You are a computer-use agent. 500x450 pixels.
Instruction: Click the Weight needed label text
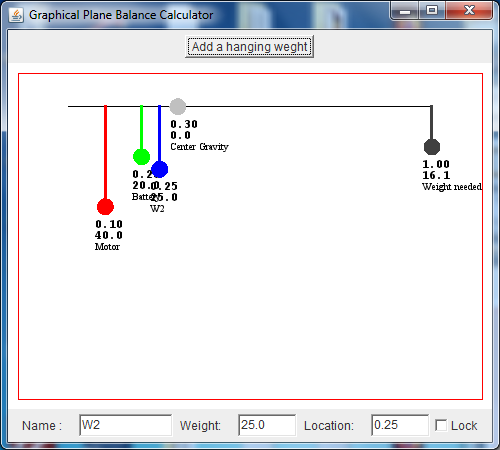tap(452, 187)
